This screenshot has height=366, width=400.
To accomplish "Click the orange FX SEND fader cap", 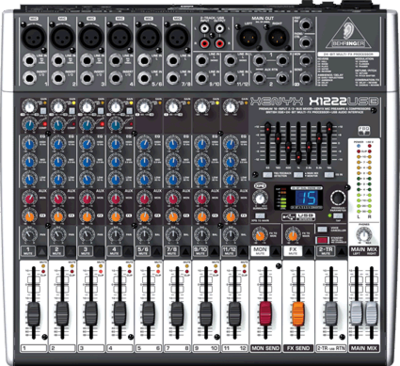I will [298, 314].
